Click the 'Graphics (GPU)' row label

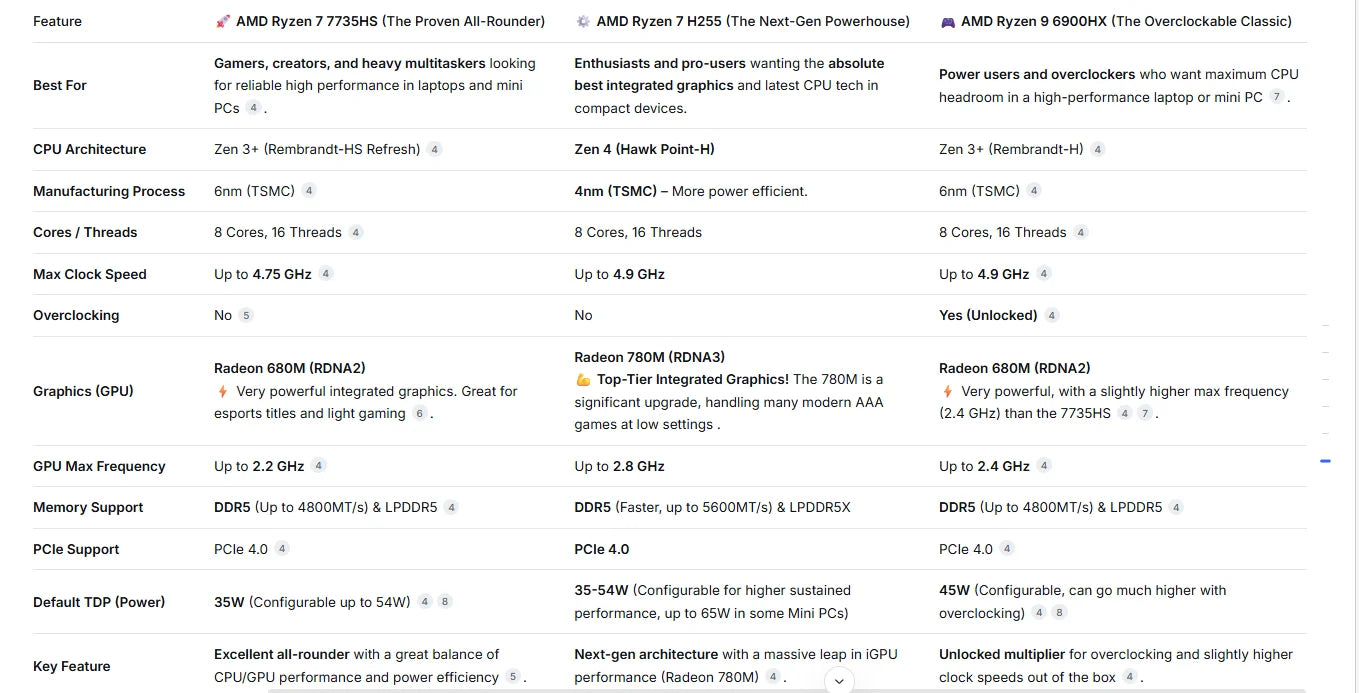83,391
